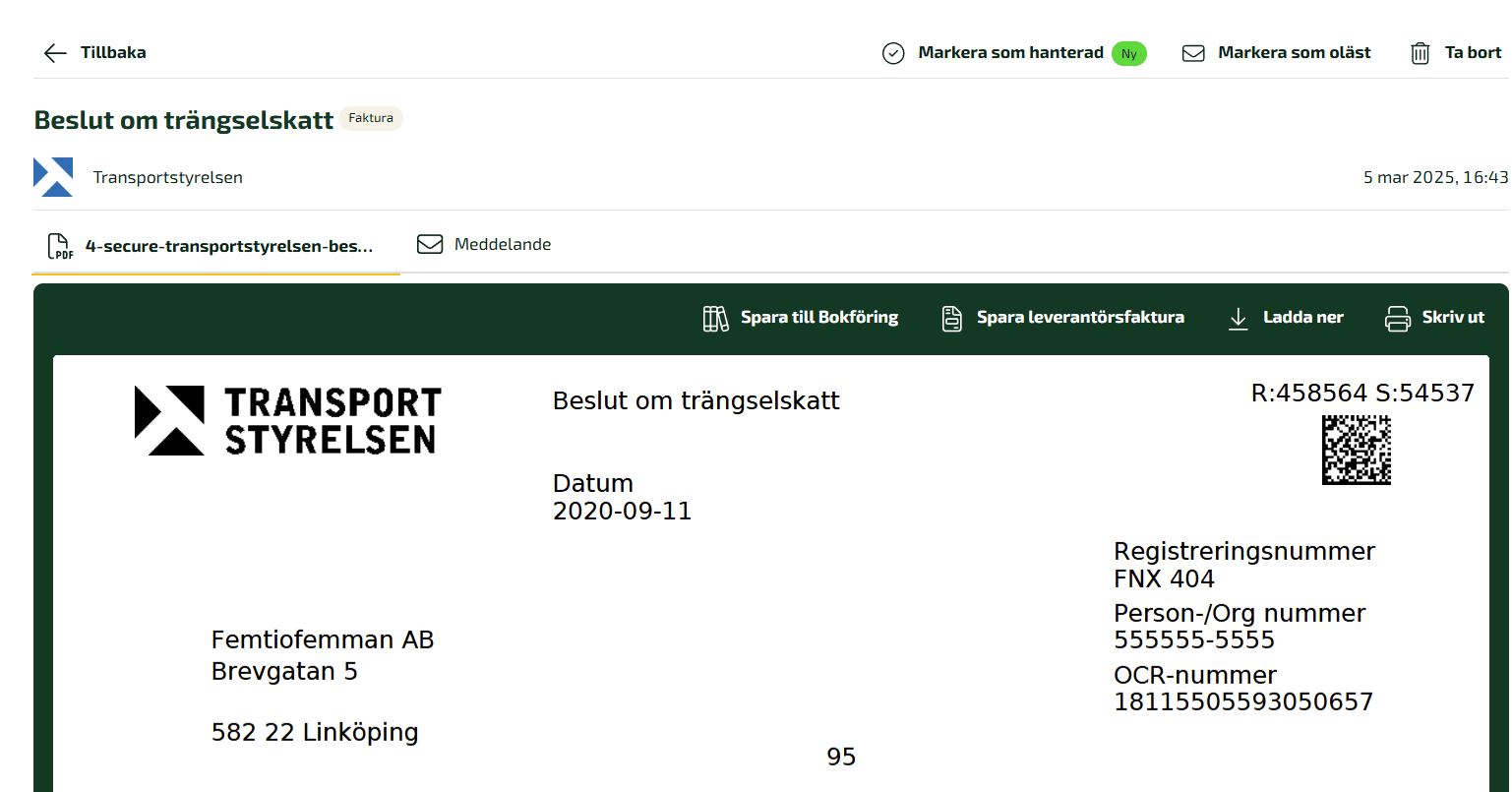Image resolution: width=1512 pixels, height=792 pixels.
Task: Click address Brevgatan 5
Action: point(284,672)
